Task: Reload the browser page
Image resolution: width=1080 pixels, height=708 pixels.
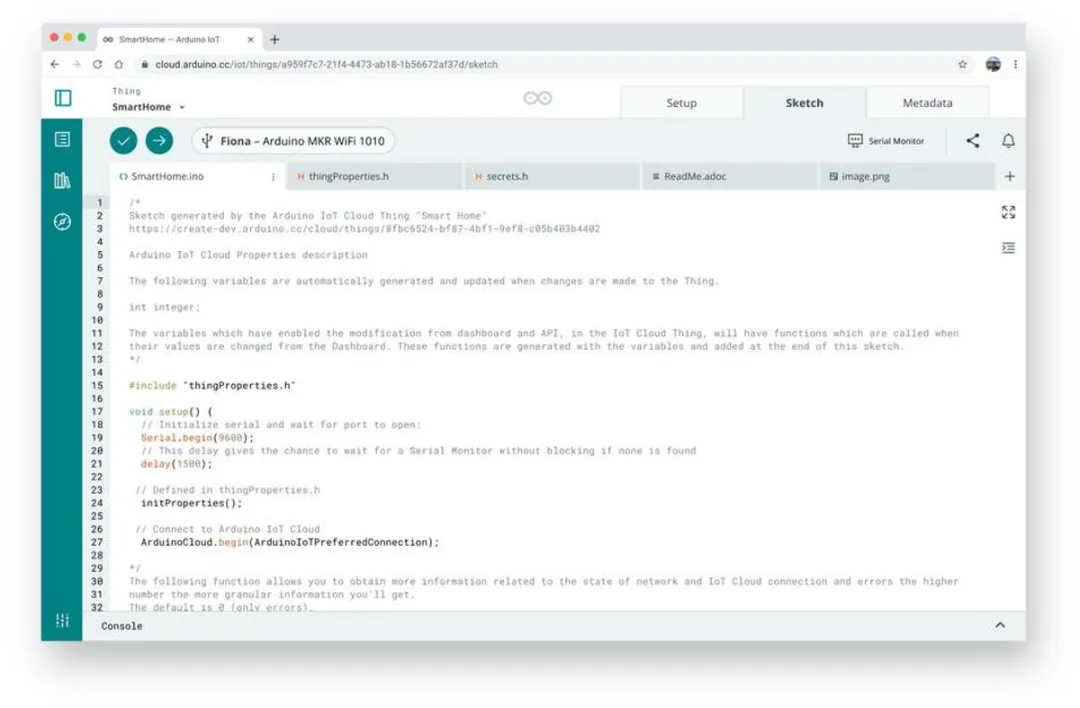Action: click(x=97, y=64)
